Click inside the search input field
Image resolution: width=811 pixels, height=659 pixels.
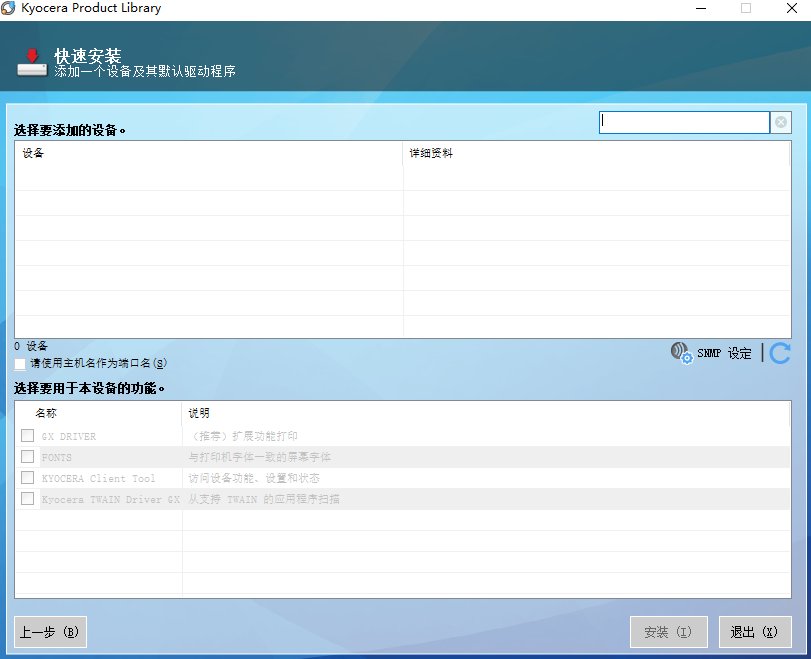(684, 122)
